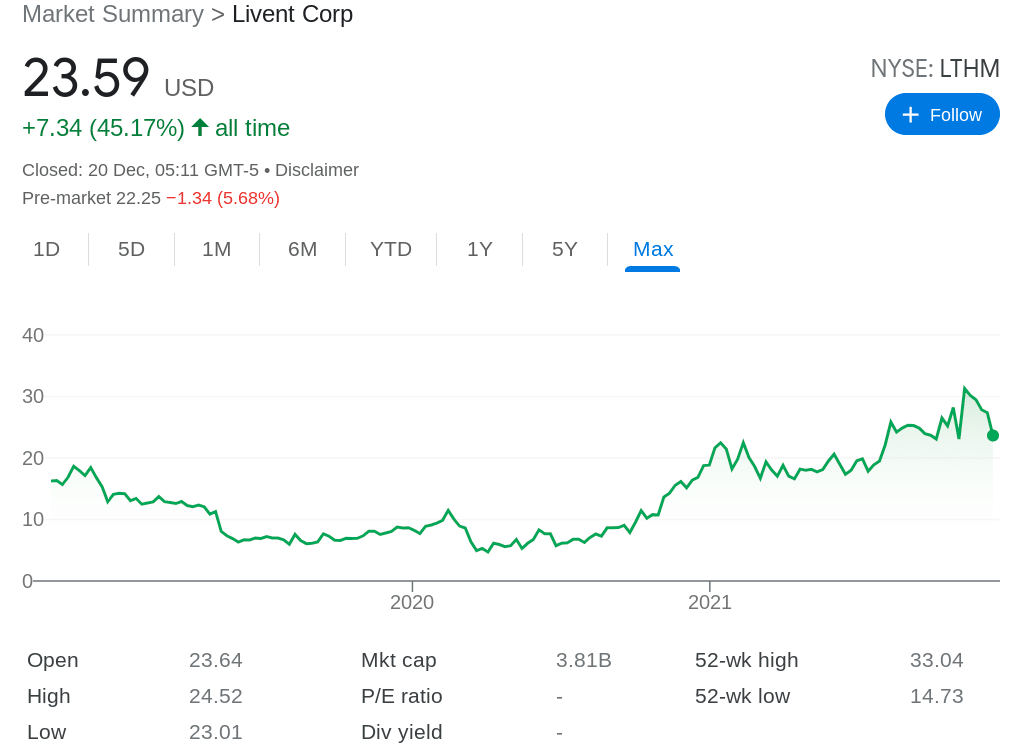Switch chart to the 6M range
1018x750 pixels.
(302, 249)
